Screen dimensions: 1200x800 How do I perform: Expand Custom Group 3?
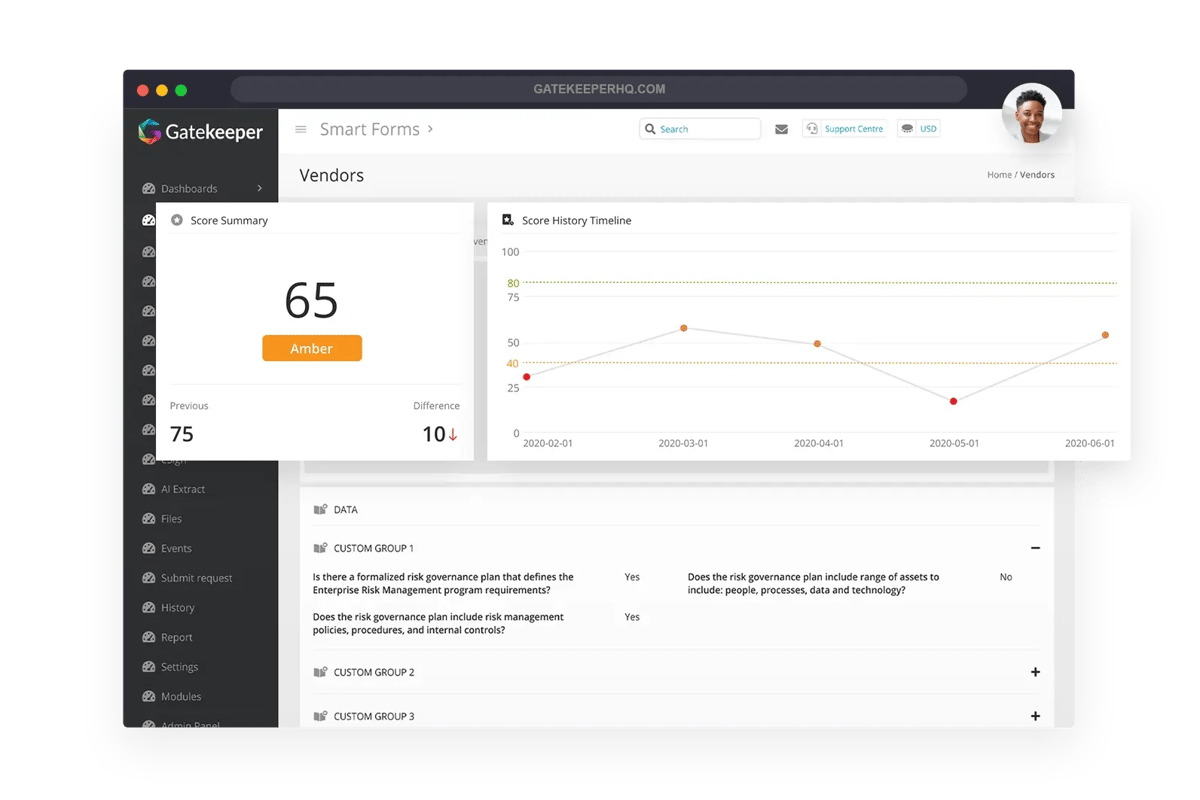coord(1036,716)
